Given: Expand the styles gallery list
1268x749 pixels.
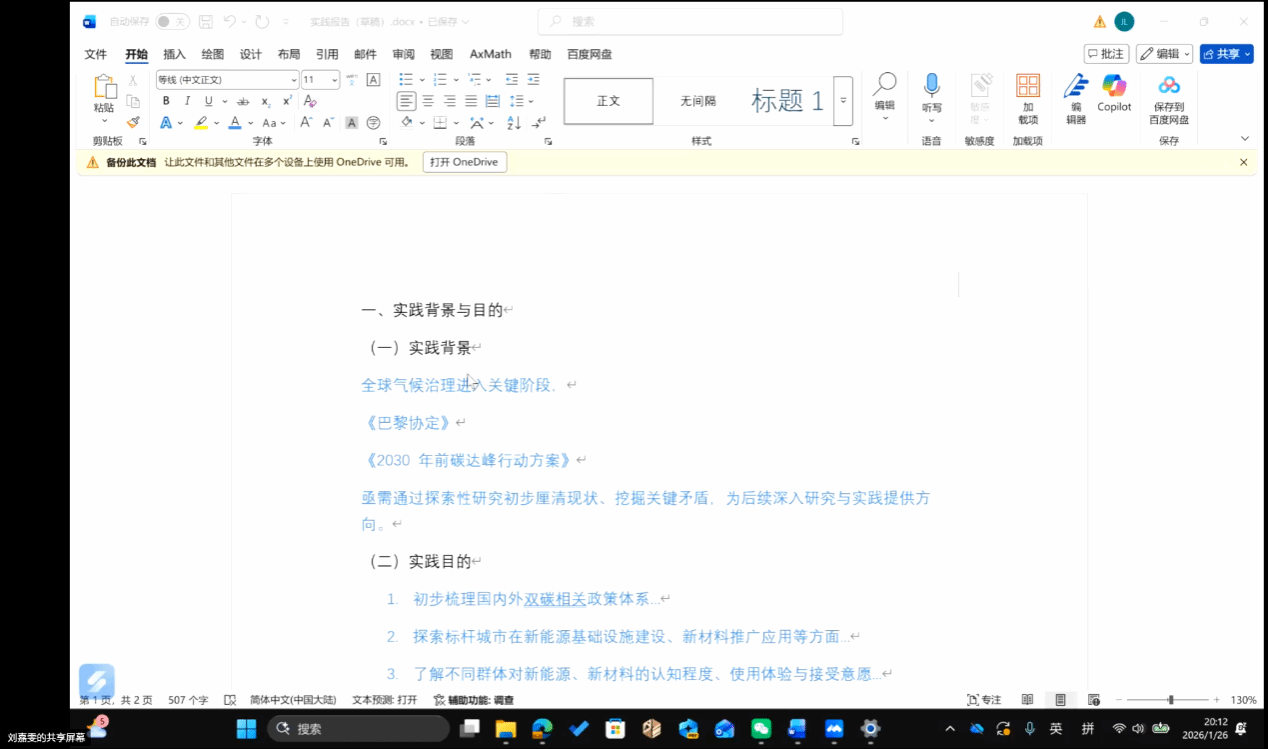Looking at the screenshot, I should (x=843, y=101).
